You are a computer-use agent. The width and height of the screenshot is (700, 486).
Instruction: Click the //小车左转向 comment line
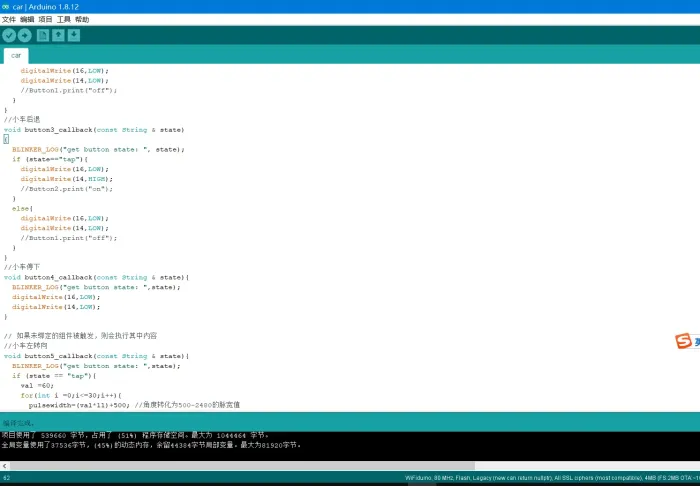[x=25, y=346]
